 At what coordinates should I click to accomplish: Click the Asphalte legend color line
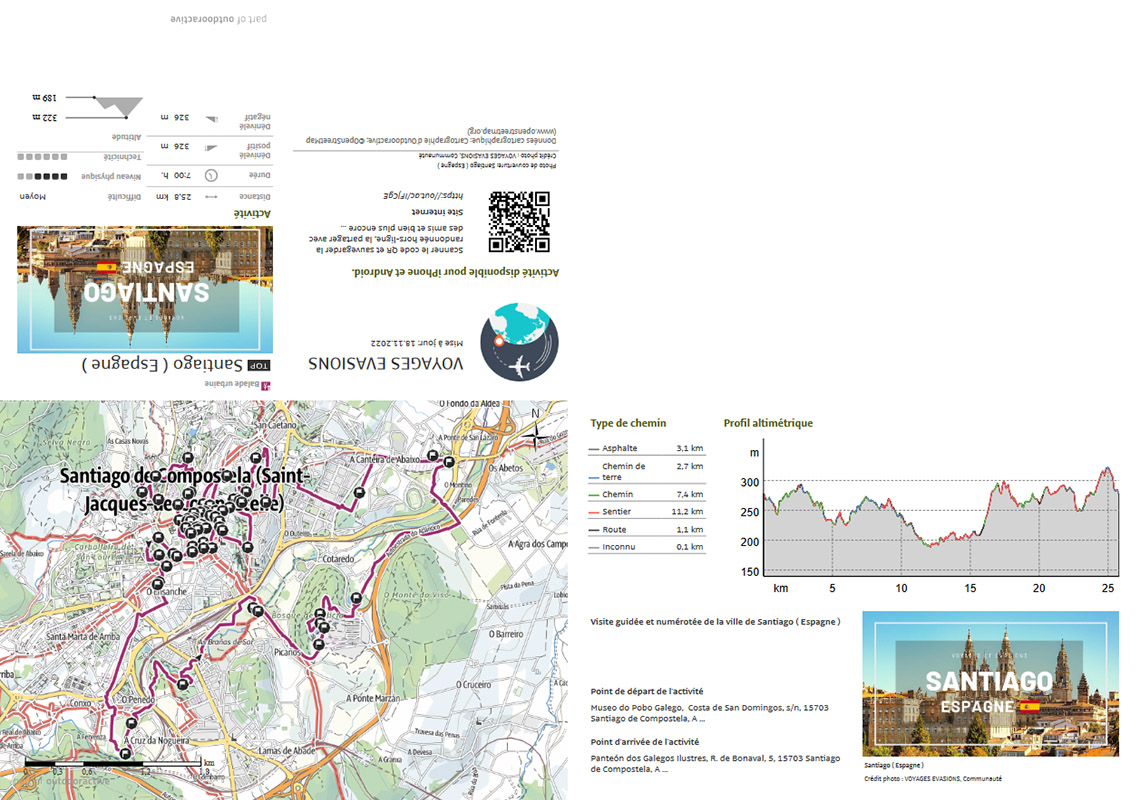coord(594,449)
